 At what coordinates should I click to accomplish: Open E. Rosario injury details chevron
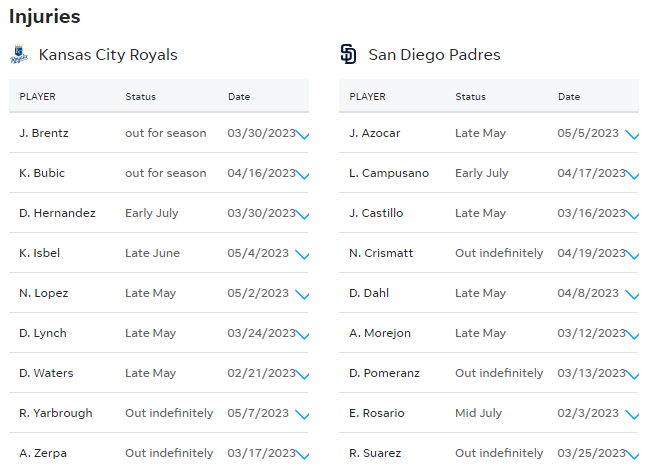632,415
